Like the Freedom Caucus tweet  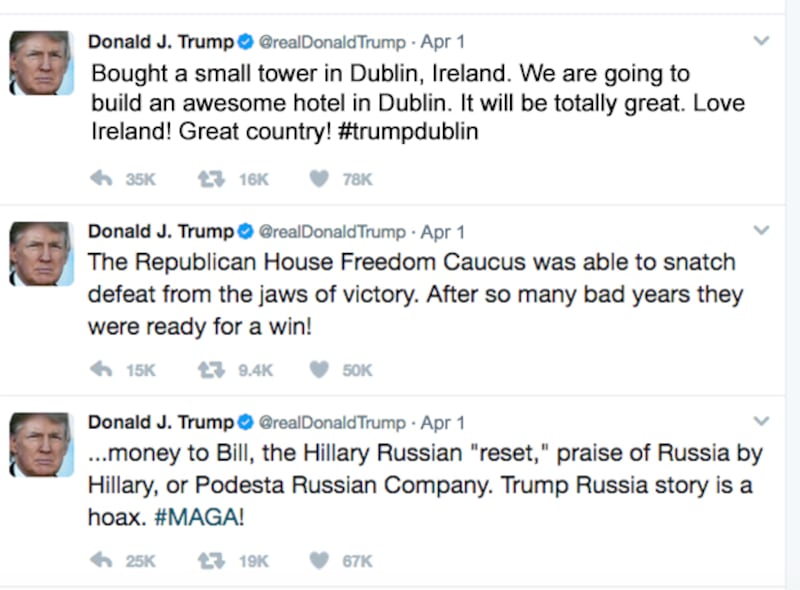(319, 370)
